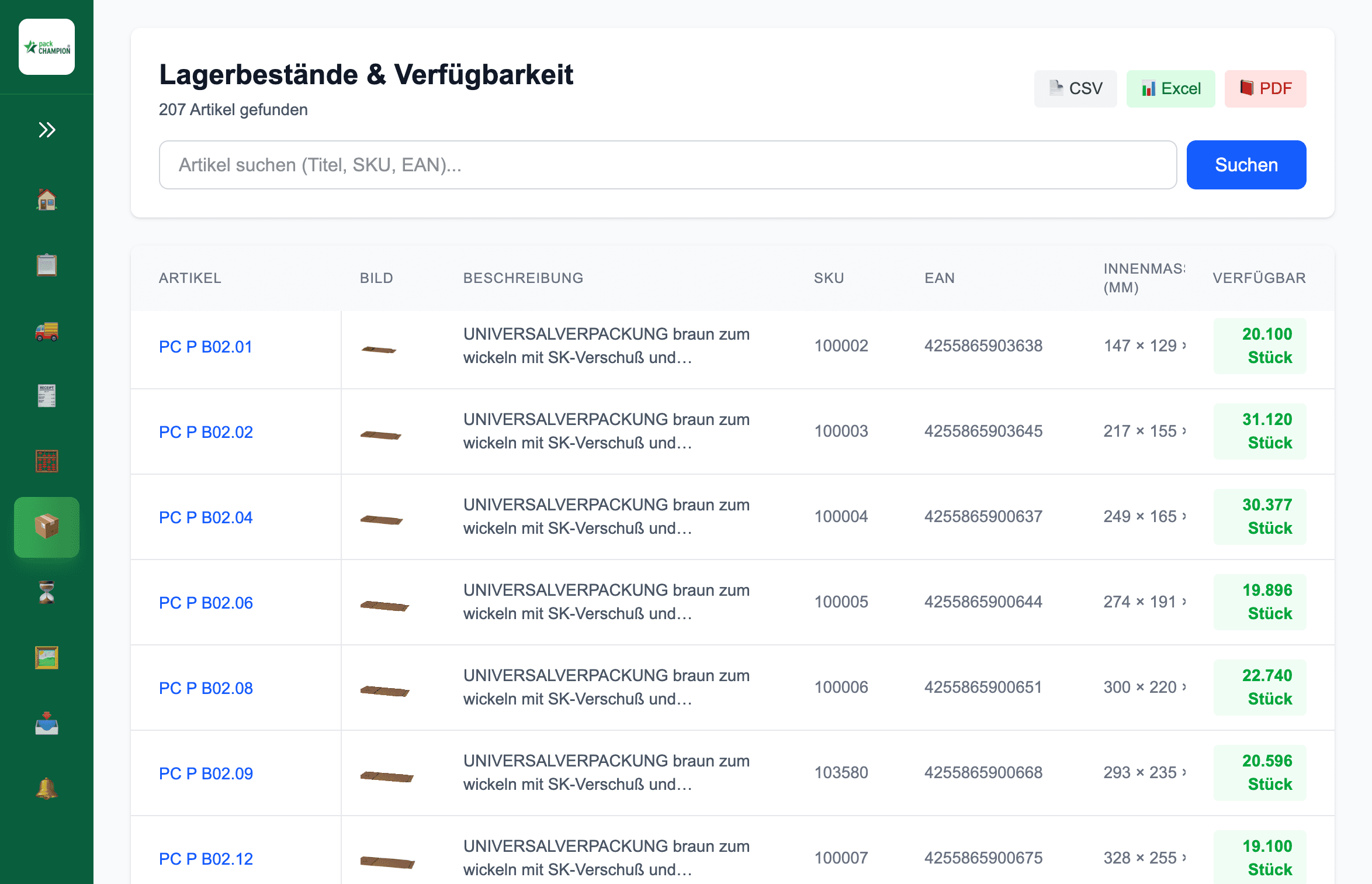Open the notification bell sidebar icon
Viewport: 1372px width, 884px height.
pos(47,789)
